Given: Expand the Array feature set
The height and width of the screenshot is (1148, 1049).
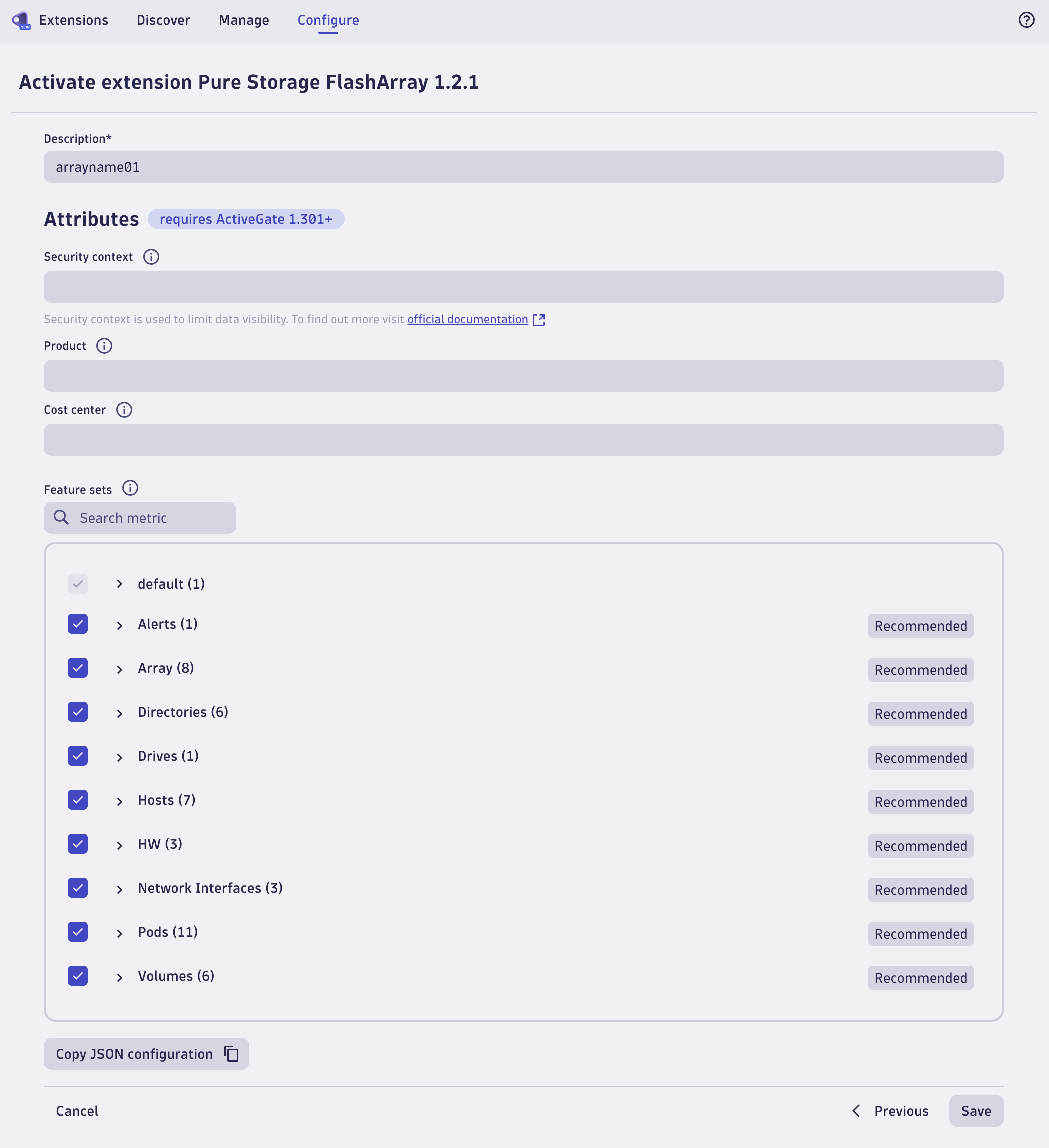Looking at the screenshot, I should pos(119,668).
